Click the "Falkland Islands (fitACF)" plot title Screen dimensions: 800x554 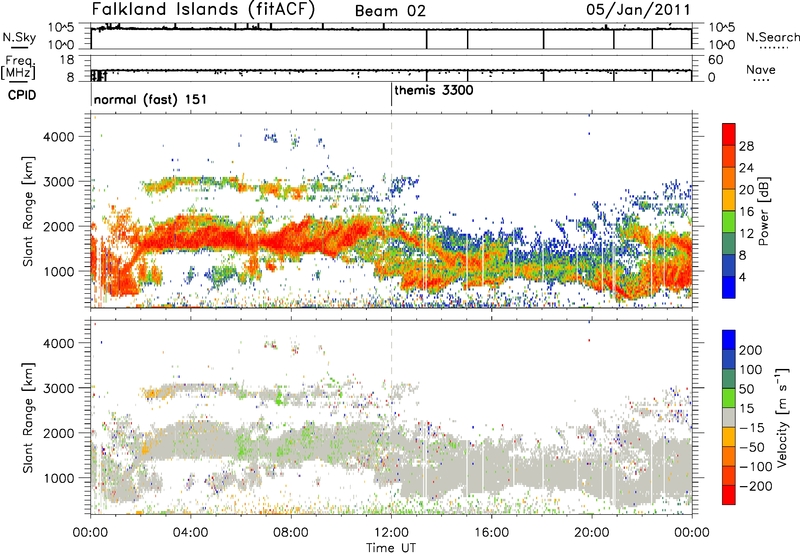[x=203, y=9]
